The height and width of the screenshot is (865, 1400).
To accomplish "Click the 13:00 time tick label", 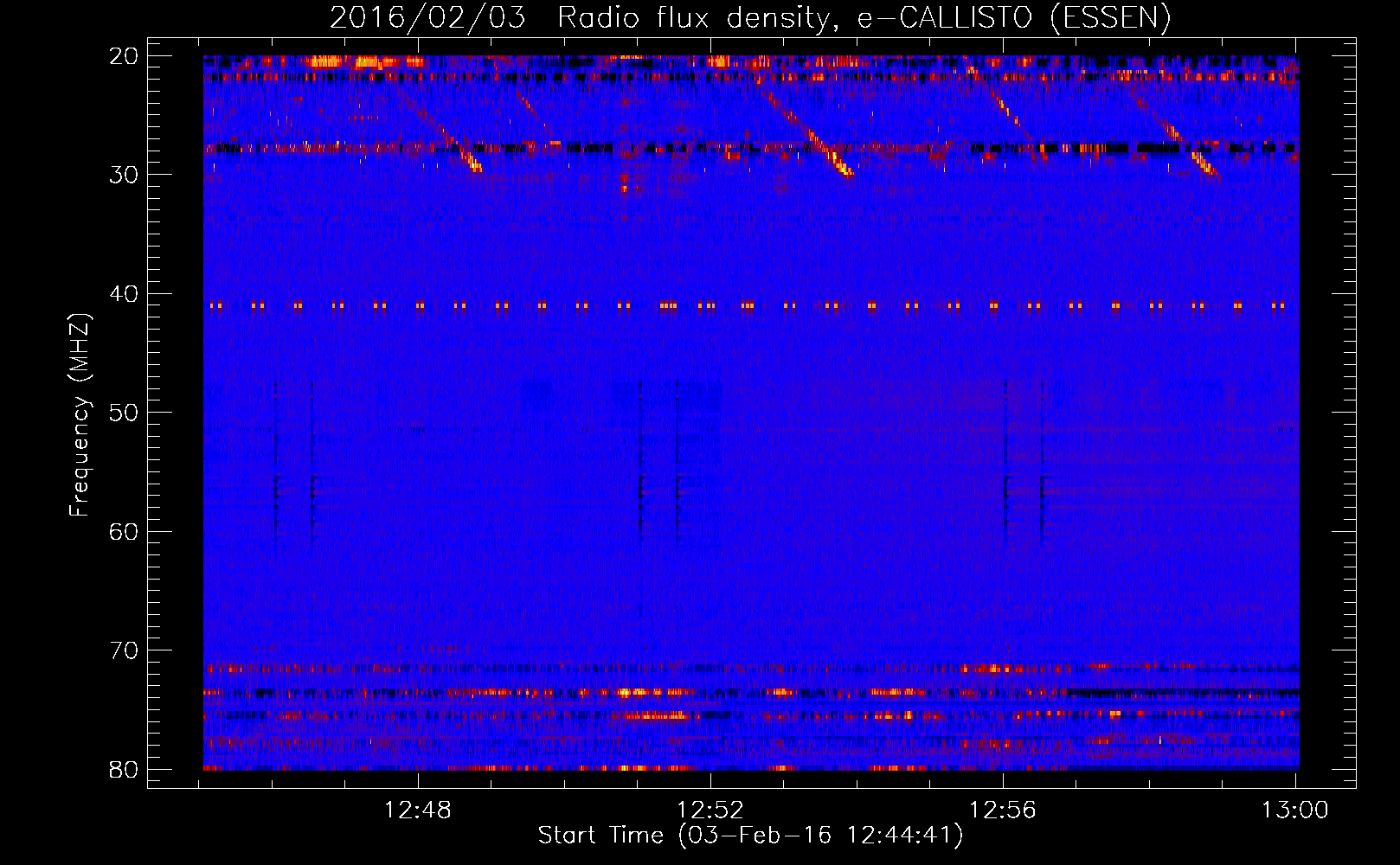I will (x=1294, y=811).
